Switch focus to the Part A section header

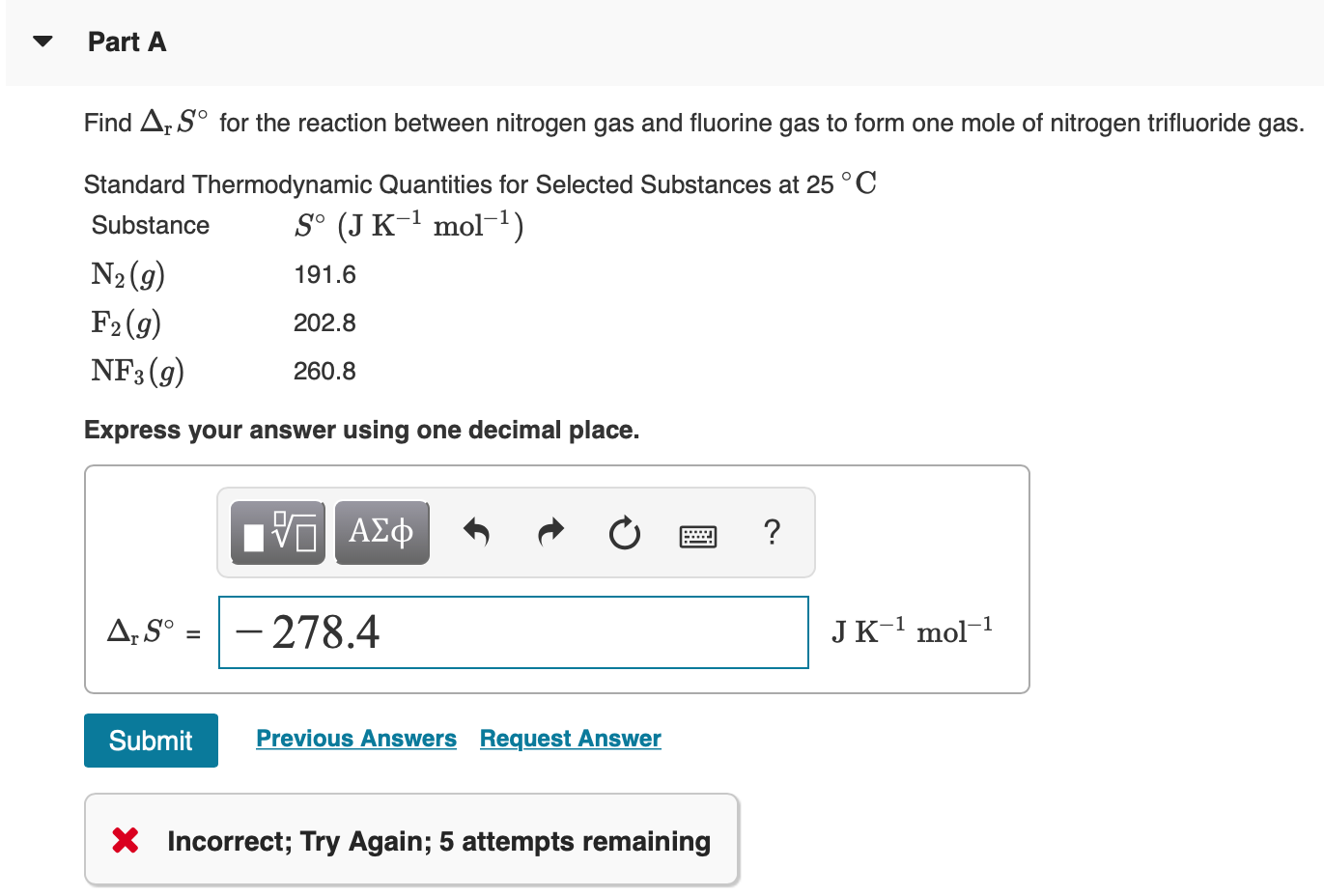click(x=127, y=42)
